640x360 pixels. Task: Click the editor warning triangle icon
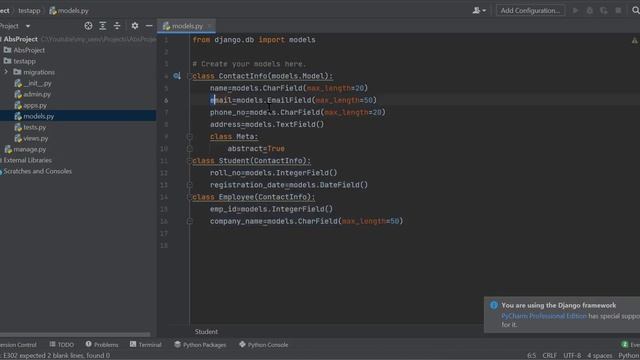[635, 40]
